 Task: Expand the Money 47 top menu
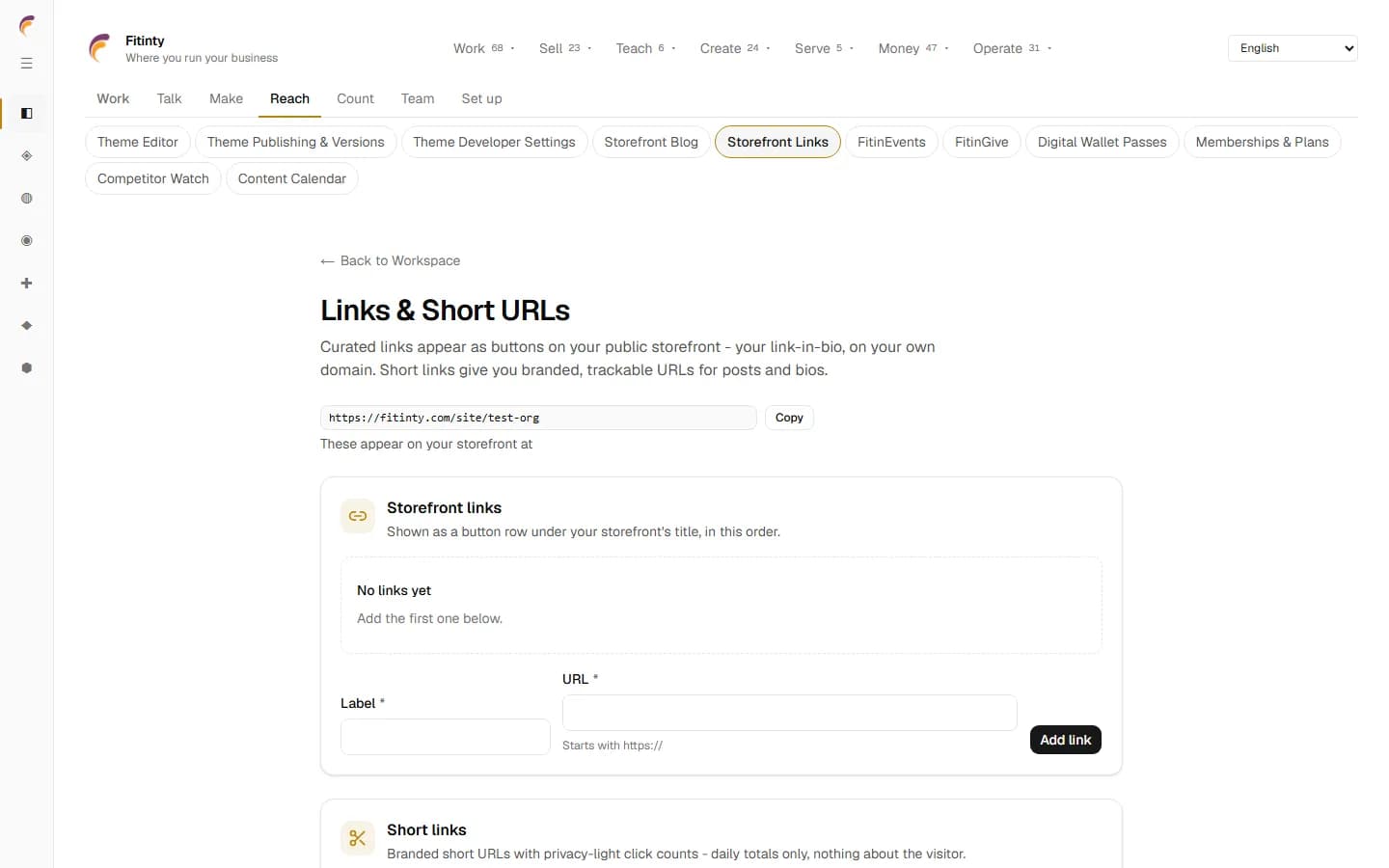[913, 48]
